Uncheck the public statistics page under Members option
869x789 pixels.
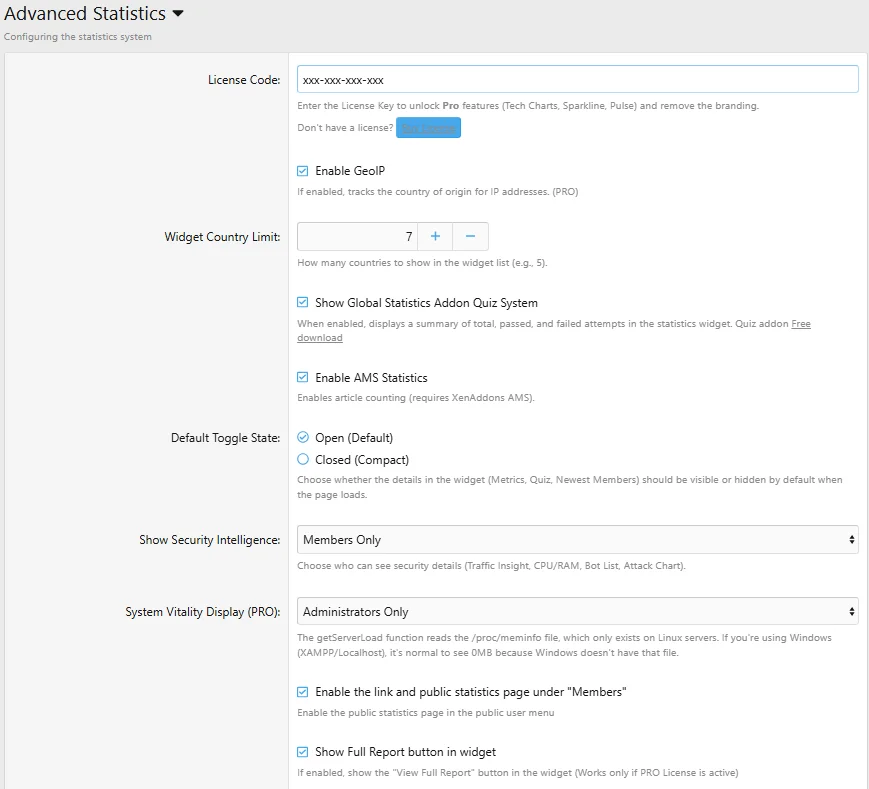pos(303,692)
